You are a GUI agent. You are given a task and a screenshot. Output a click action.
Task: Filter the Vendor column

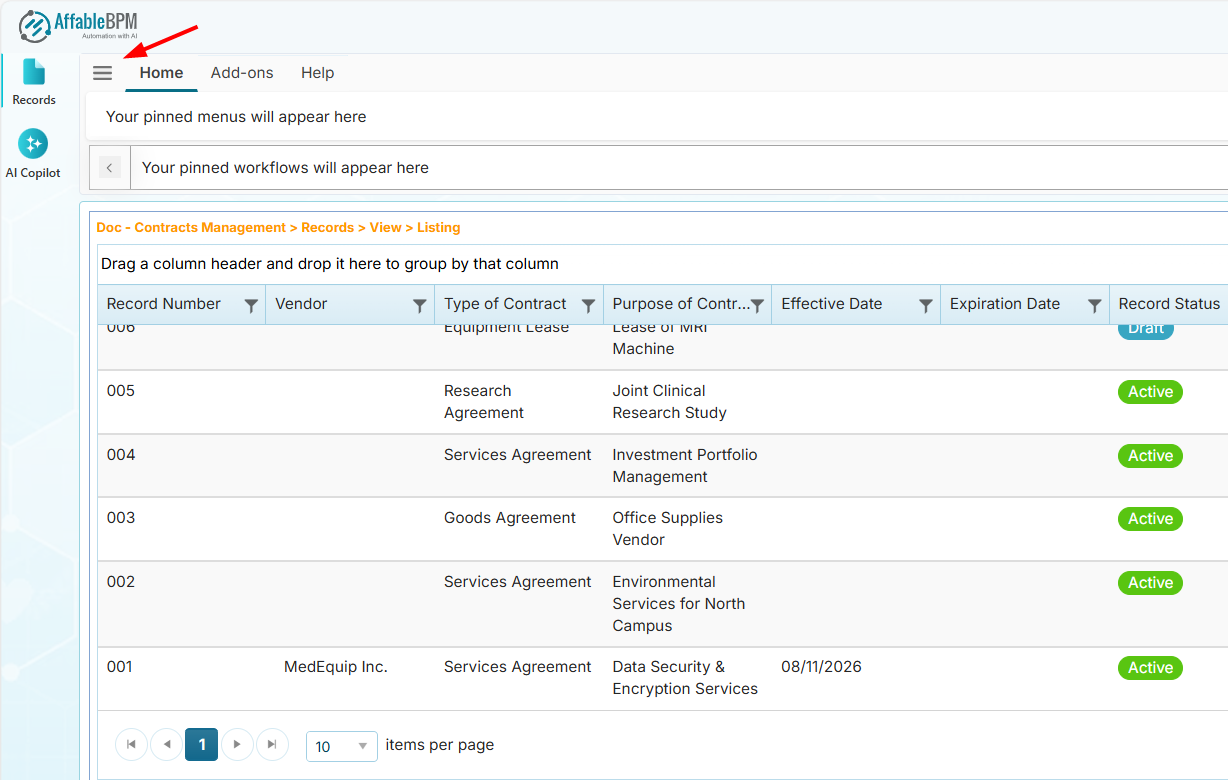pos(420,305)
